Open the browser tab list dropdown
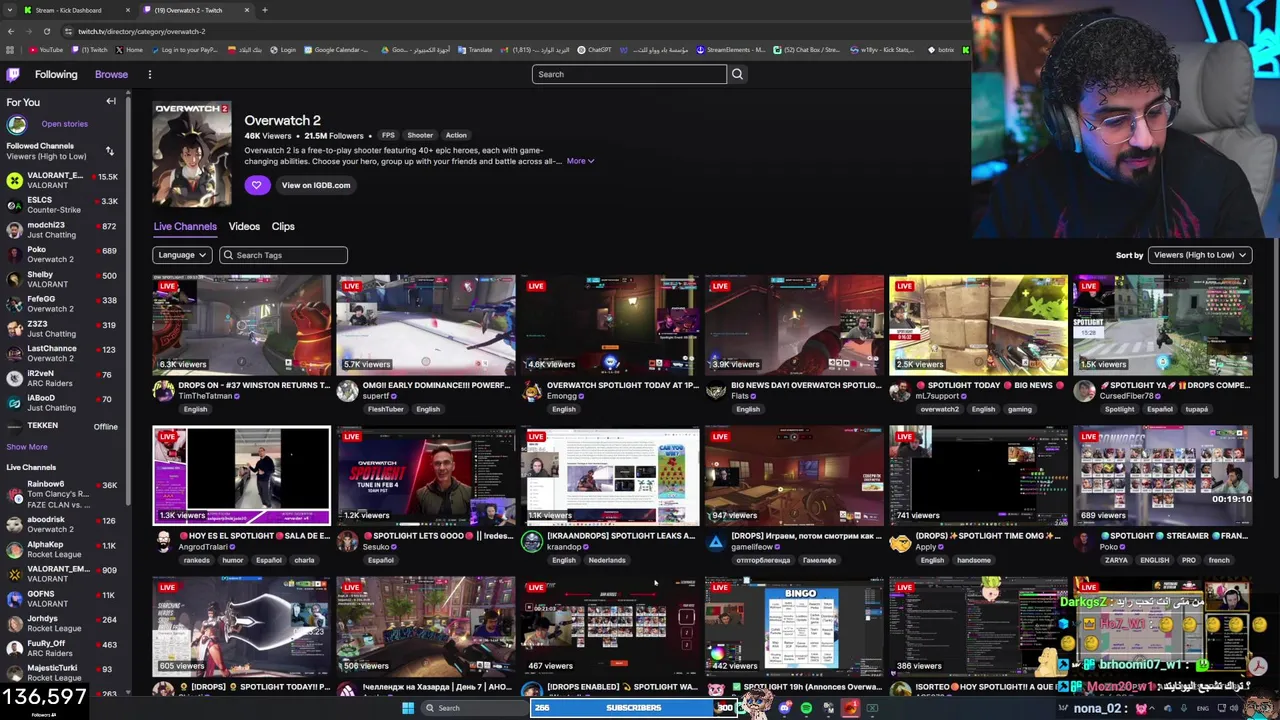The height and width of the screenshot is (720, 1280). [x=11, y=10]
